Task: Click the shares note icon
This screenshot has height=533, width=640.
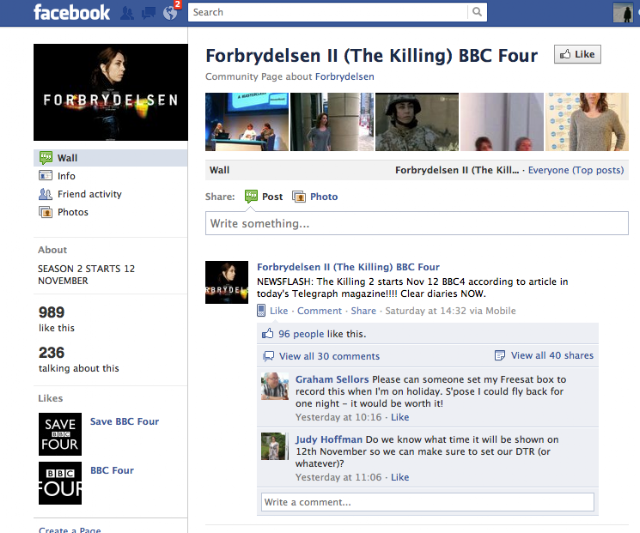Action: [x=500, y=355]
